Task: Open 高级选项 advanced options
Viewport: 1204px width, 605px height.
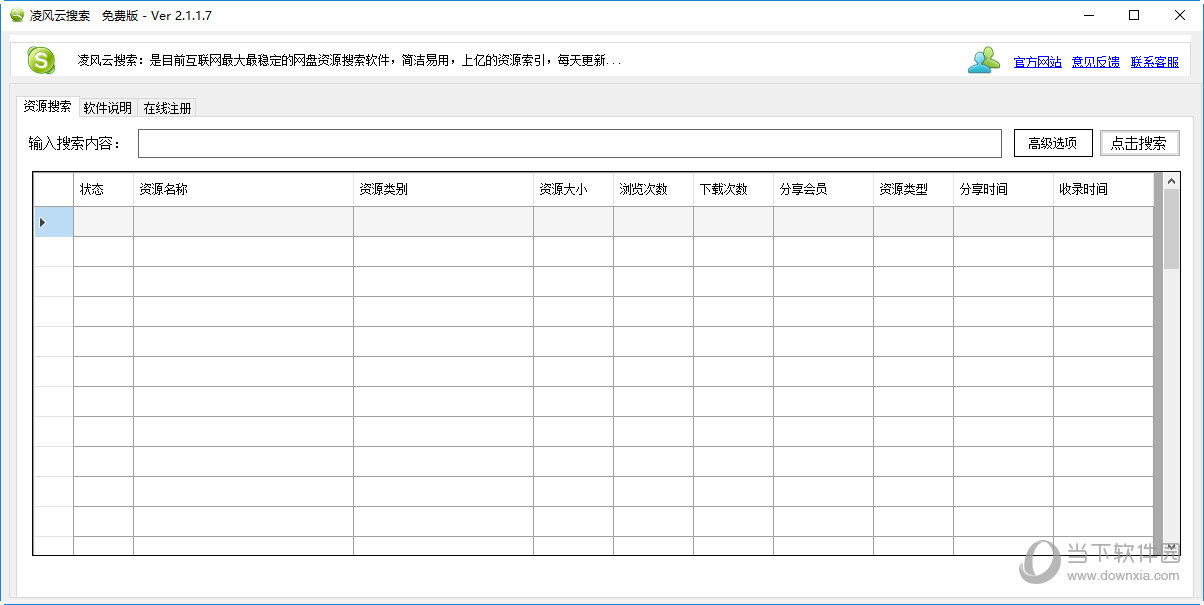Action: (1052, 143)
